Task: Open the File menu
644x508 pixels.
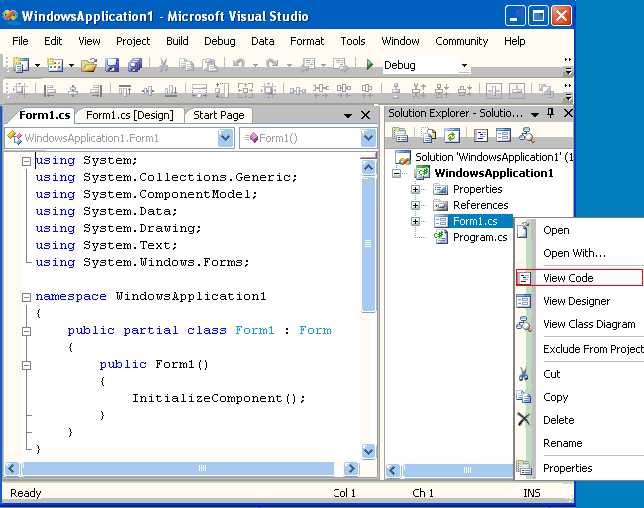Action: point(20,41)
